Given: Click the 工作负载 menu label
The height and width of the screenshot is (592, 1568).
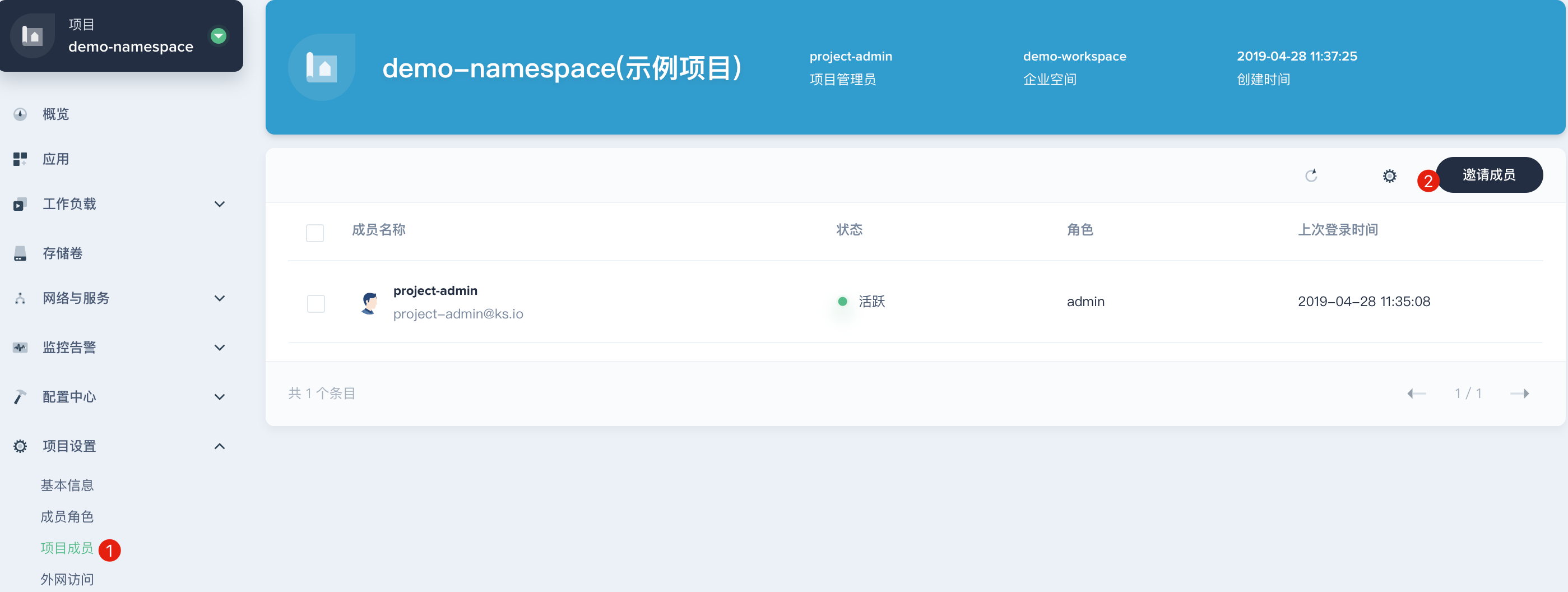Looking at the screenshot, I should tap(69, 205).
